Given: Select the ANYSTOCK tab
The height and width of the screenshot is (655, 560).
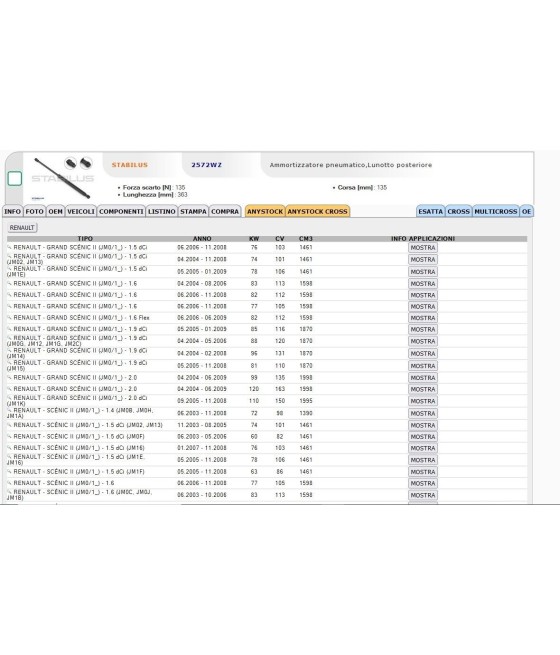Looking at the screenshot, I should click(265, 211).
